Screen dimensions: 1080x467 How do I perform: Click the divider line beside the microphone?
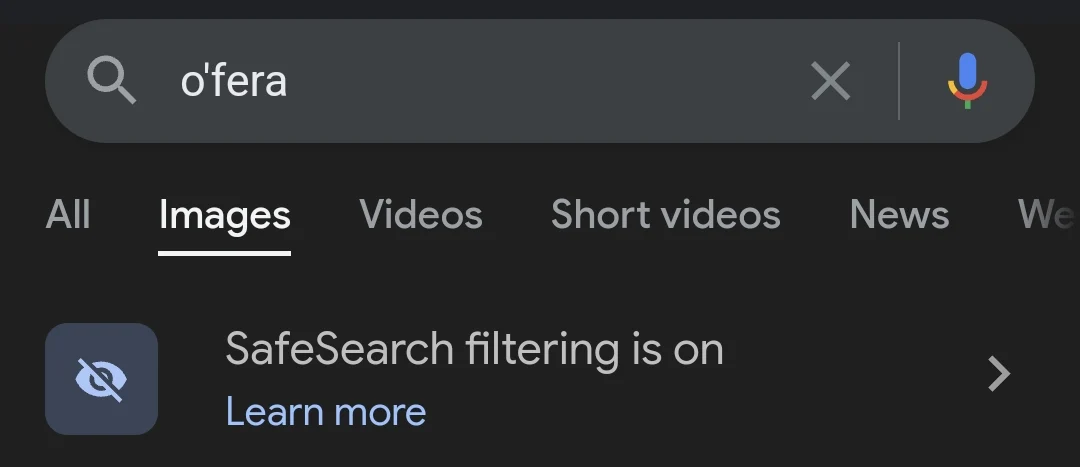tap(899, 81)
